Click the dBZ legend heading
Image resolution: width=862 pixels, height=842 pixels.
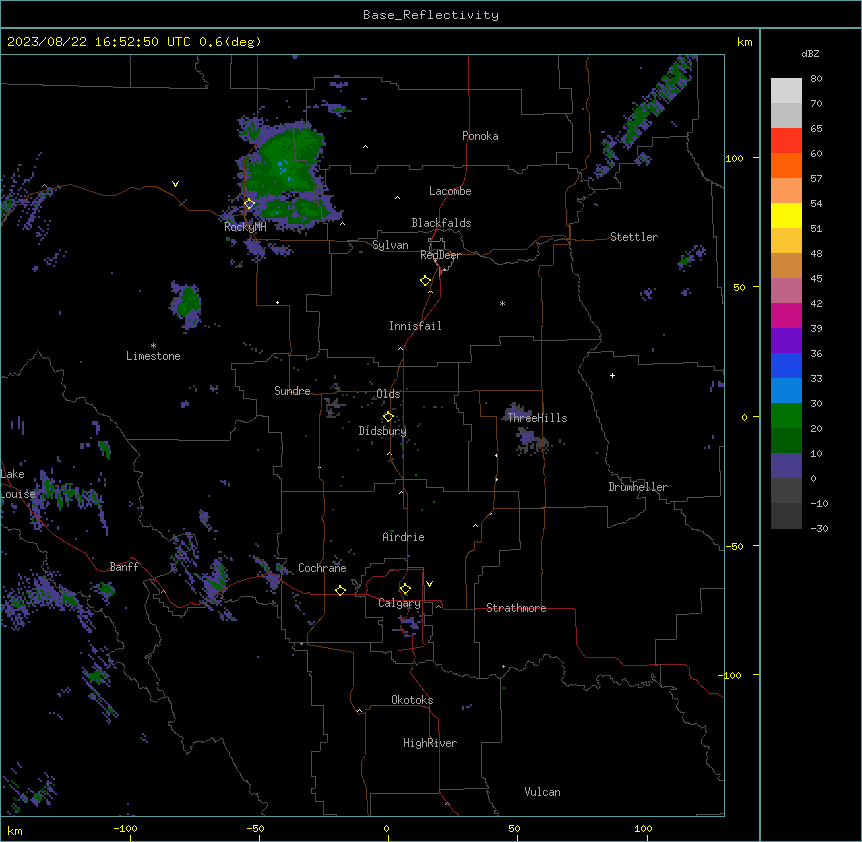tap(810, 53)
